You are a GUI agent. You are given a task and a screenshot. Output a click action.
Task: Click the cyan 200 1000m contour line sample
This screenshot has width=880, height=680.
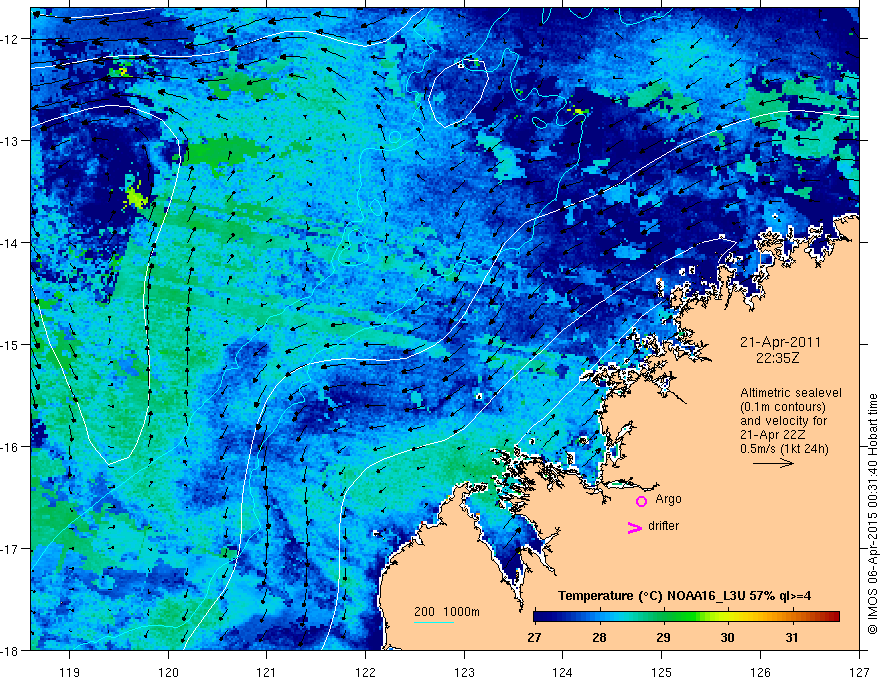point(434,622)
